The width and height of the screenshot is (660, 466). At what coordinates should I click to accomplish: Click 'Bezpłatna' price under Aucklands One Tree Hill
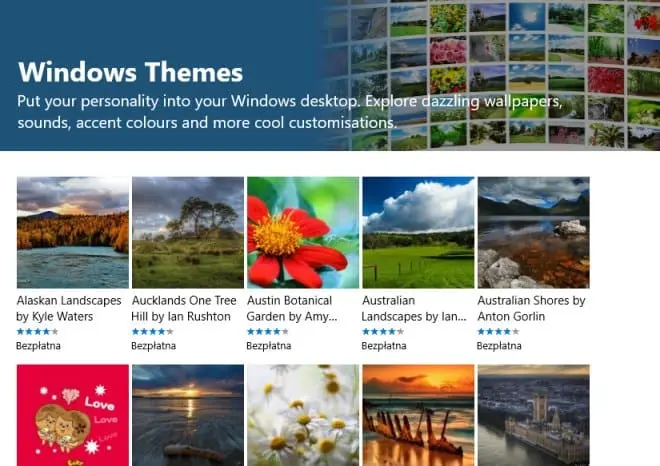pyautogui.click(x=154, y=346)
